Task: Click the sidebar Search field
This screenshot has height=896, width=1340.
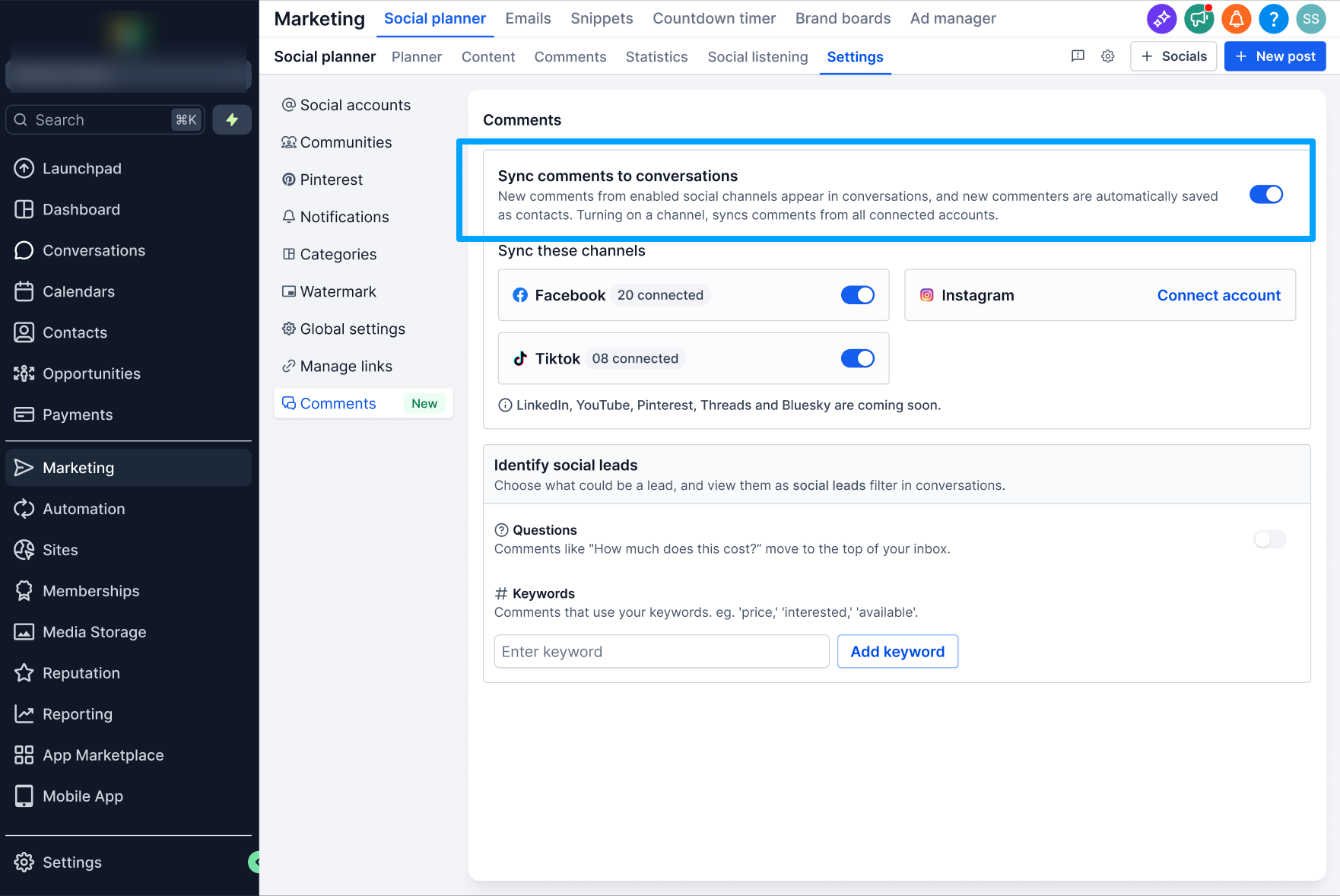Action: tap(105, 119)
